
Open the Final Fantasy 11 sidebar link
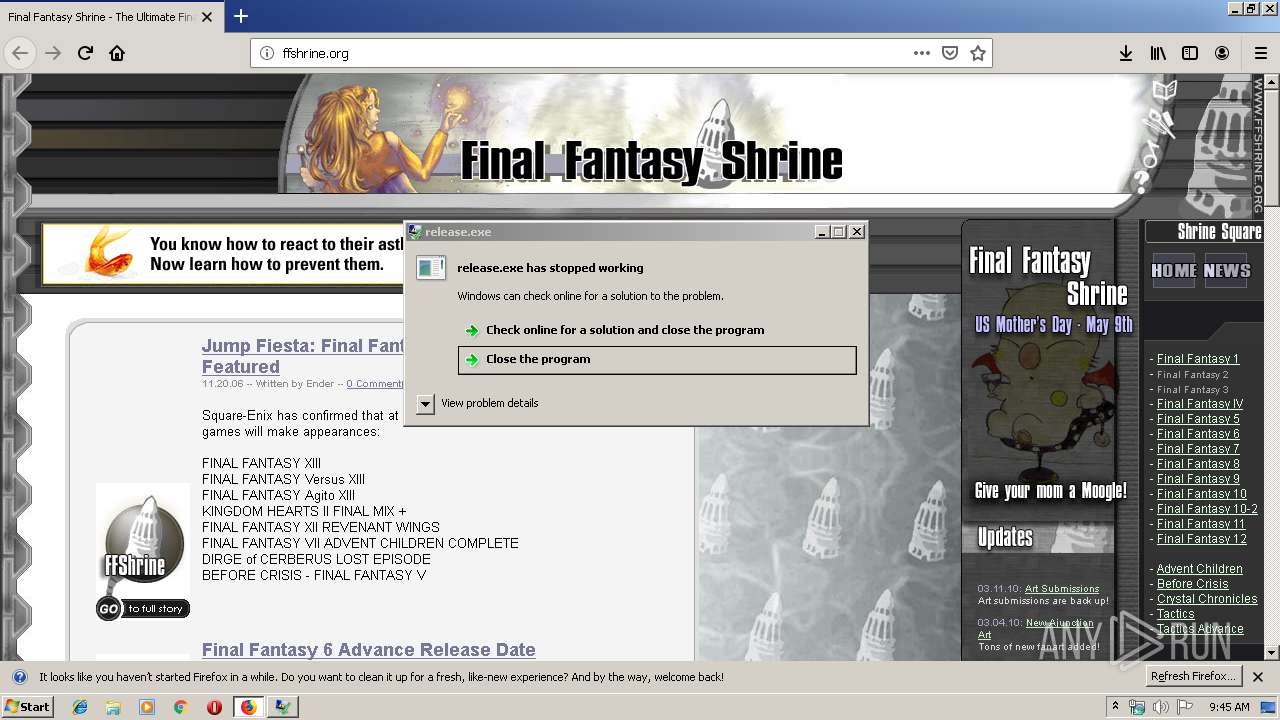(x=1201, y=524)
